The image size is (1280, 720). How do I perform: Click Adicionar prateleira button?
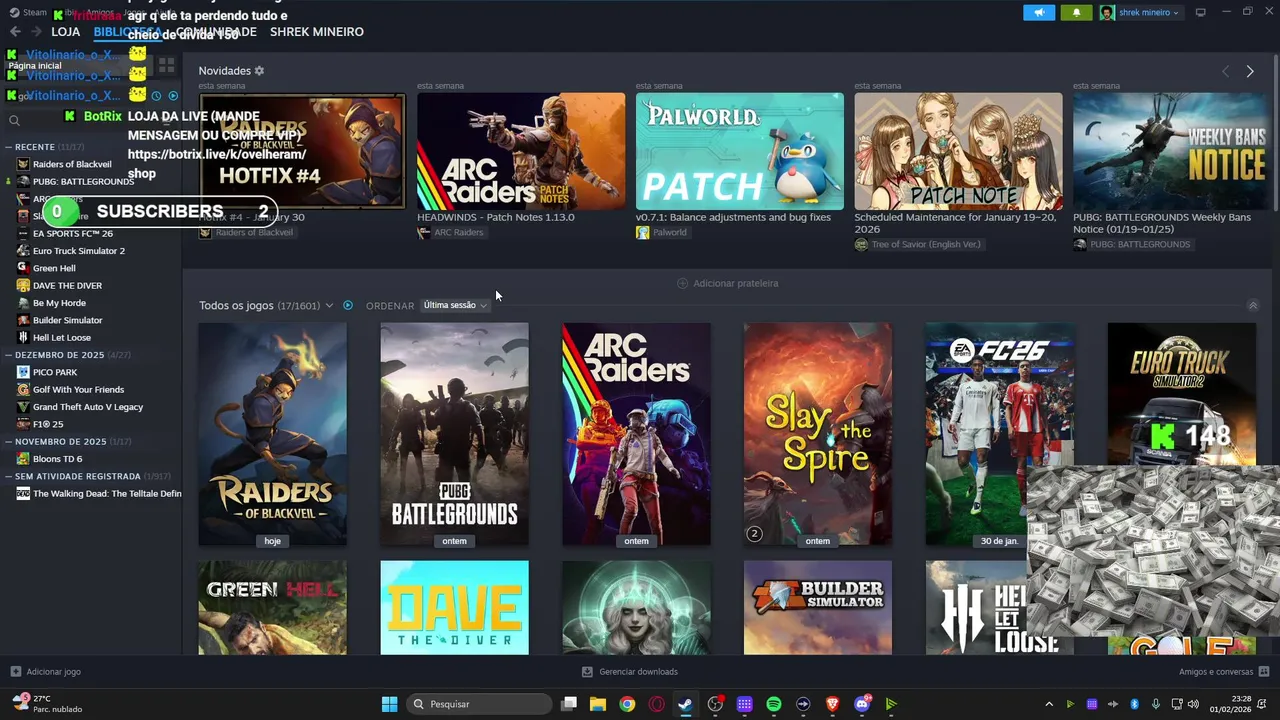728,283
